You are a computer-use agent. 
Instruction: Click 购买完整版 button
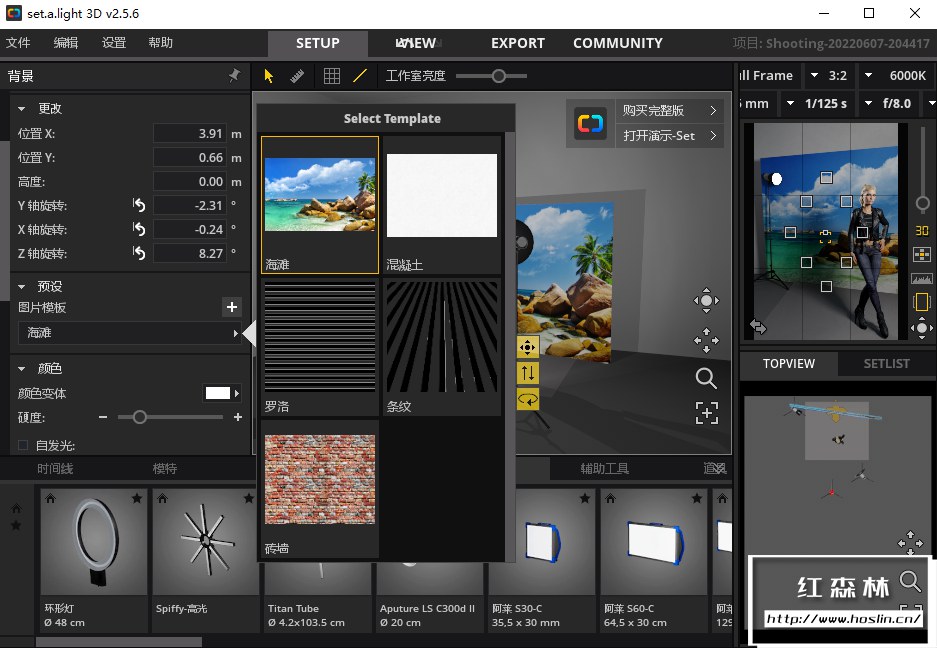click(669, 111)
